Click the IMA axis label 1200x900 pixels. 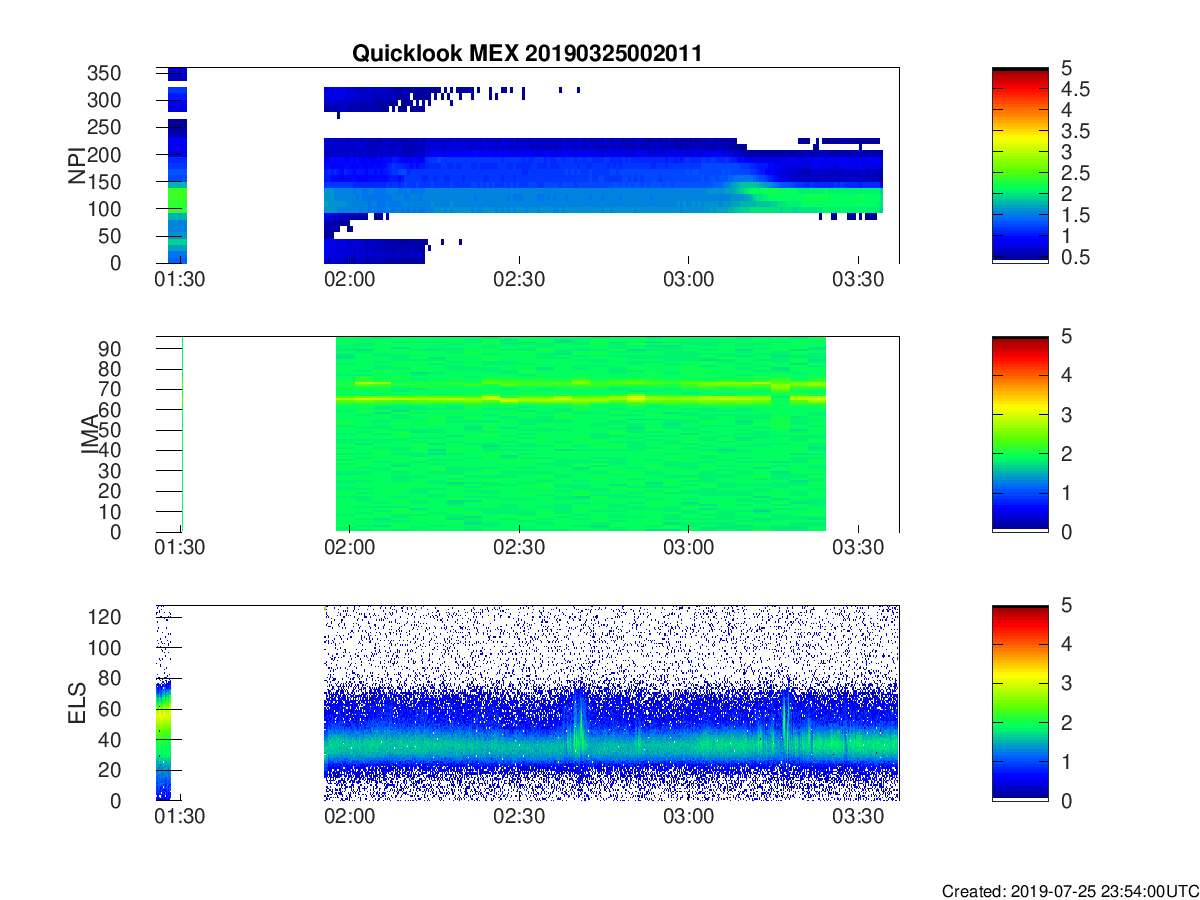click(91, 435)
